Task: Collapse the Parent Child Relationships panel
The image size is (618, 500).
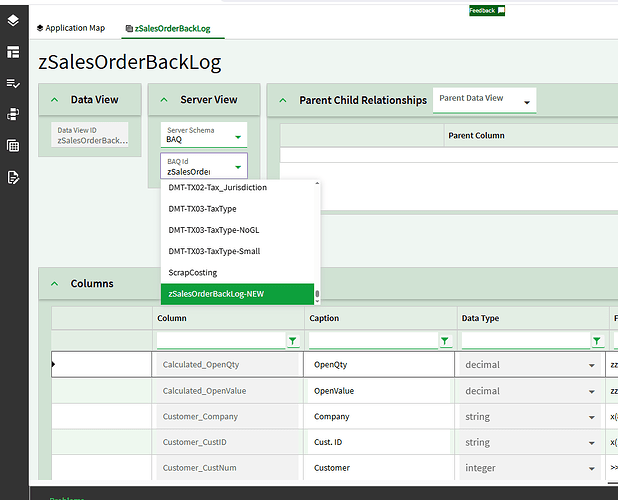Action: [x=283, y=100]
